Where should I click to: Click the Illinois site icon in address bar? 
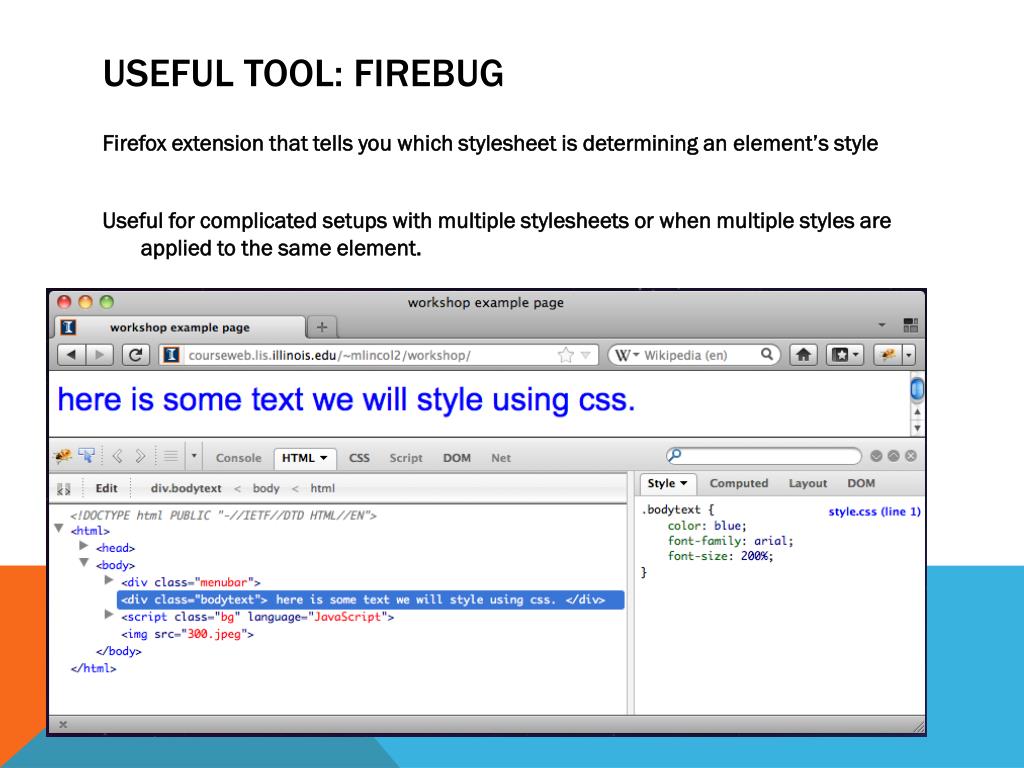click(170, 355)
